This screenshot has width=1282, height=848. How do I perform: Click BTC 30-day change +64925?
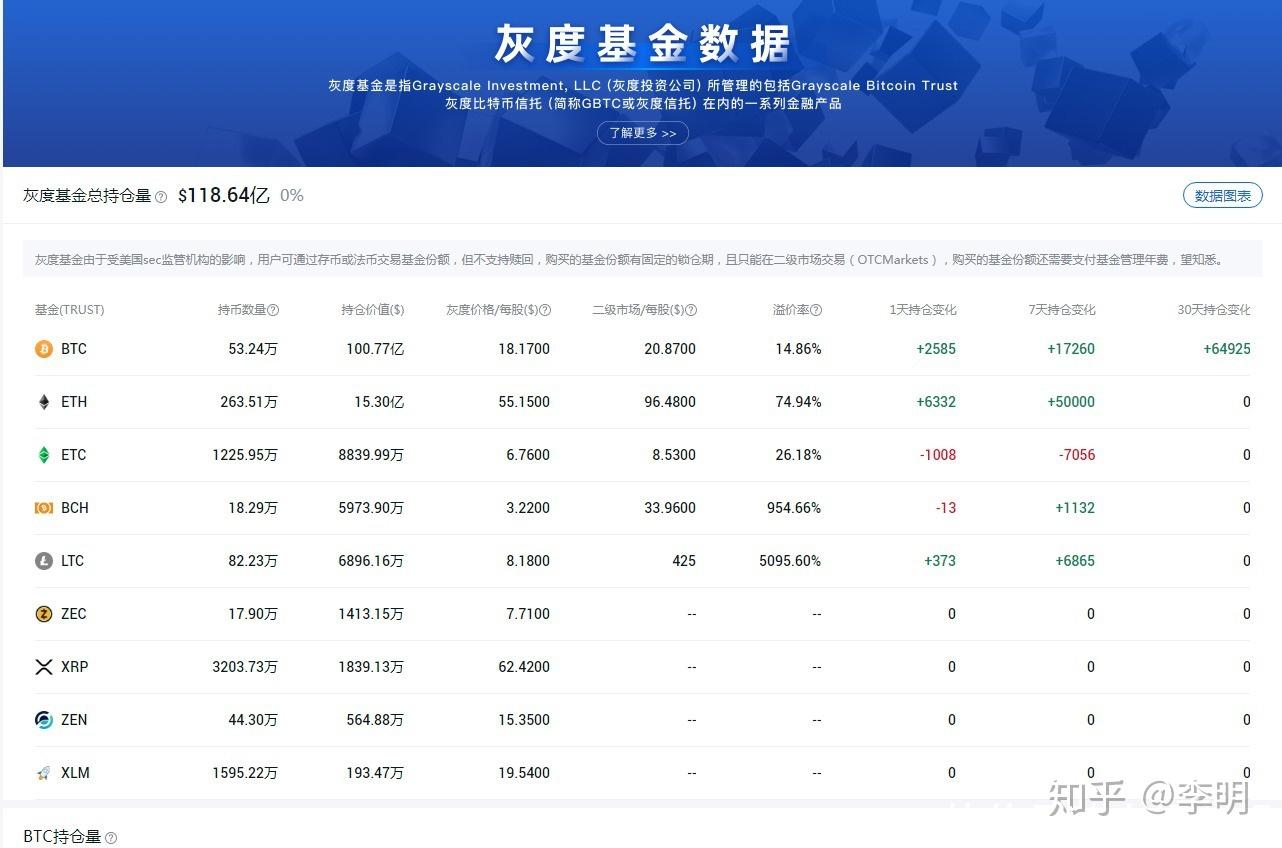[x=1226, y=349]
